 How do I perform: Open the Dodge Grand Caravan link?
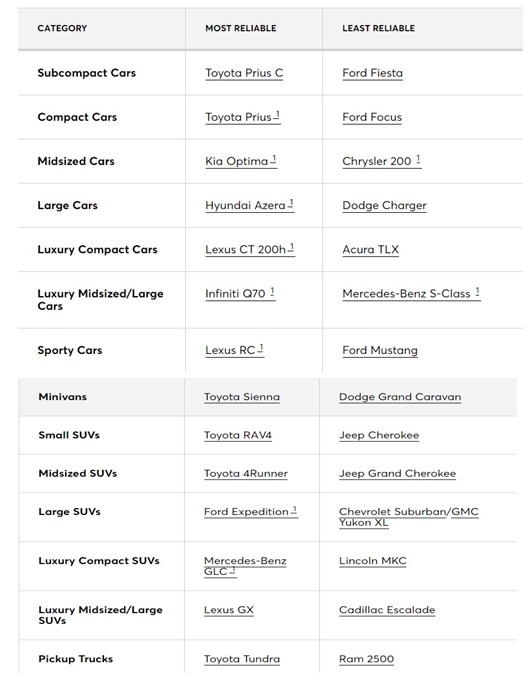400,397
